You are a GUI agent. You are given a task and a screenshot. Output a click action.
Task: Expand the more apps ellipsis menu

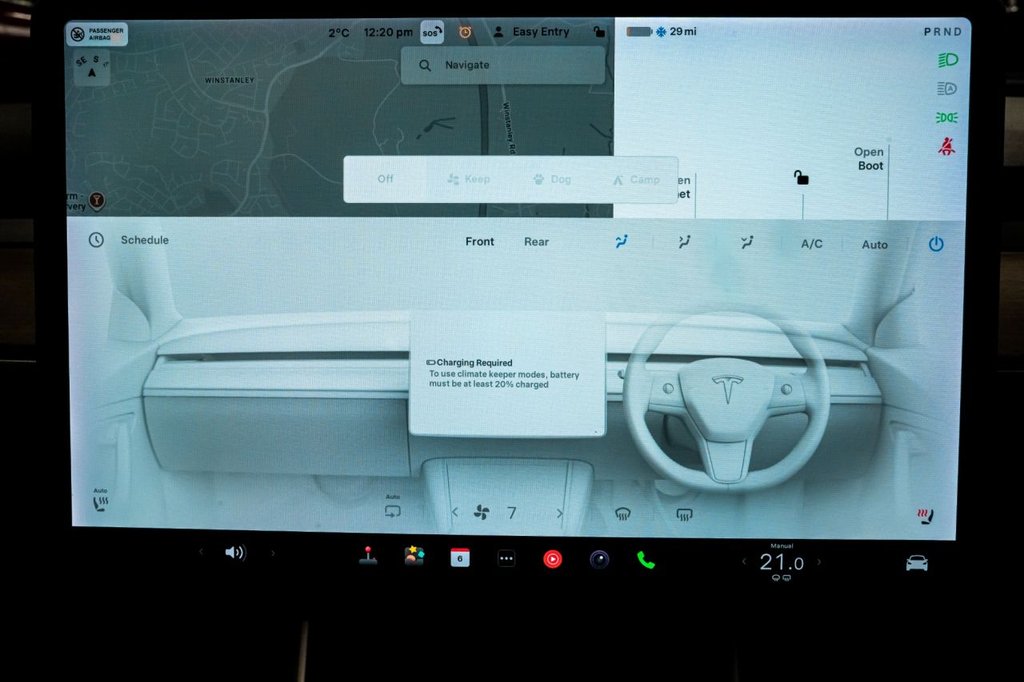pyautogui.click(x=505, y=558)
